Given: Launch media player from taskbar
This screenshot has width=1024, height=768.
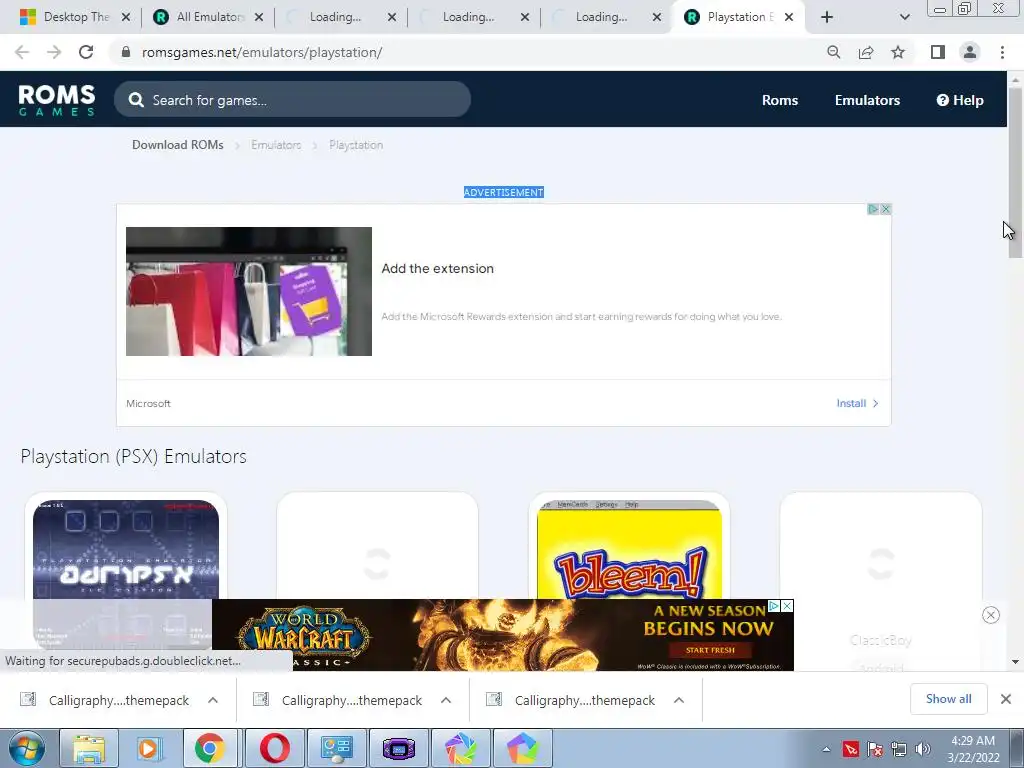Looking at the screenshot, I should [148, 748].
